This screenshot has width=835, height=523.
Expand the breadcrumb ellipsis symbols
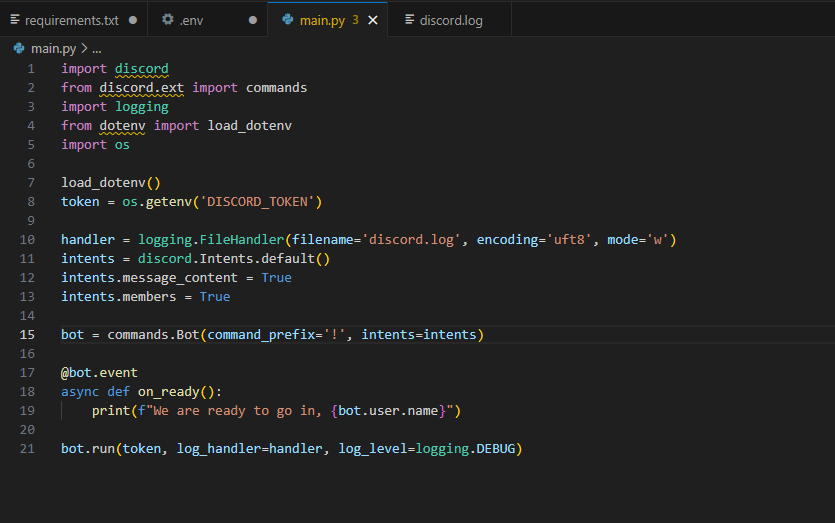pos(96,50)
